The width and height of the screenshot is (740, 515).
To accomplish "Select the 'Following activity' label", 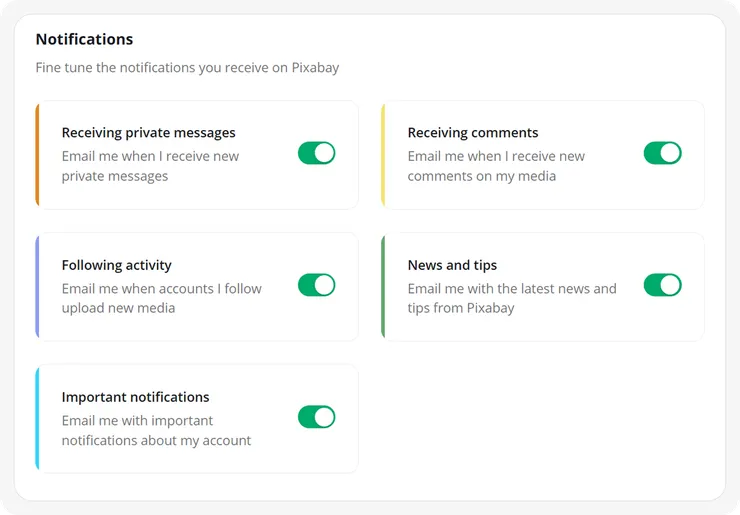I will point(116,265).
